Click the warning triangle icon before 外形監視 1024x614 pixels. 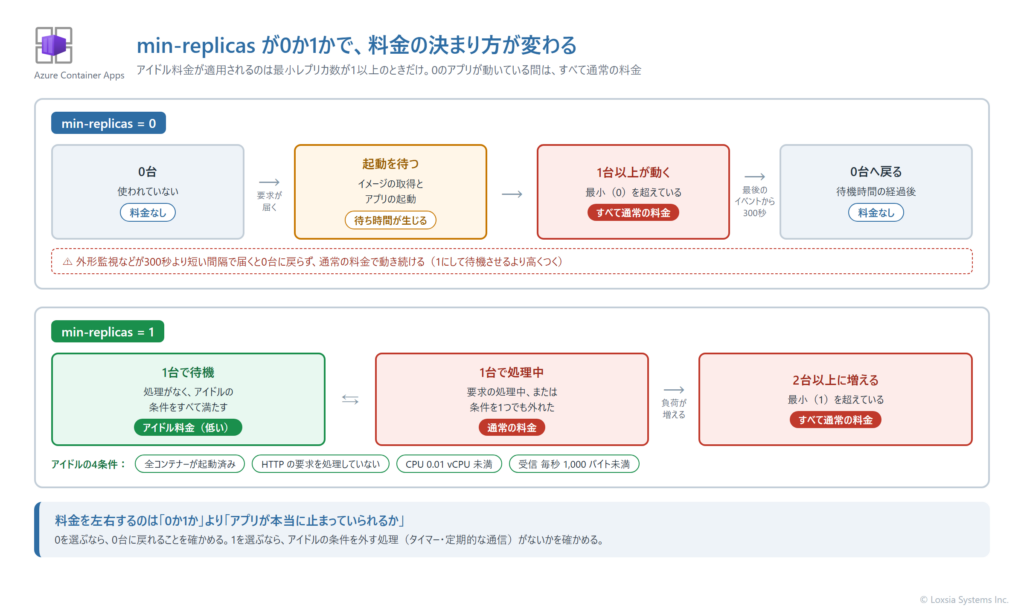click(x=67, y=261)
